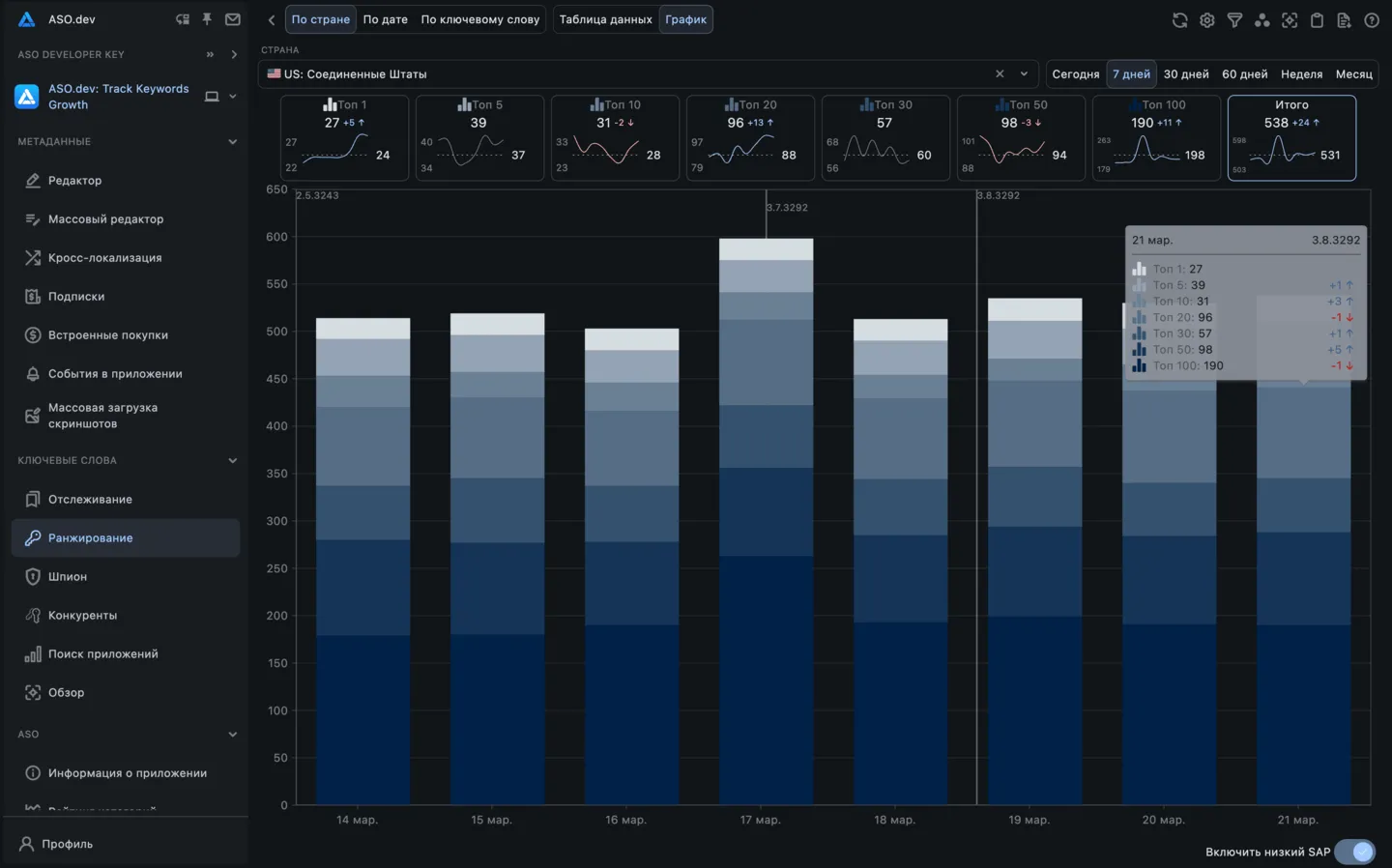Expand the country selector dropdown arrow

tap(1024, 74)
